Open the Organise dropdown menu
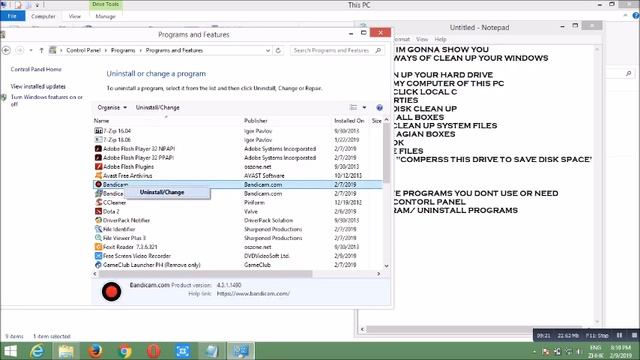This screenshot has width=640, height=360. point(112,108)
